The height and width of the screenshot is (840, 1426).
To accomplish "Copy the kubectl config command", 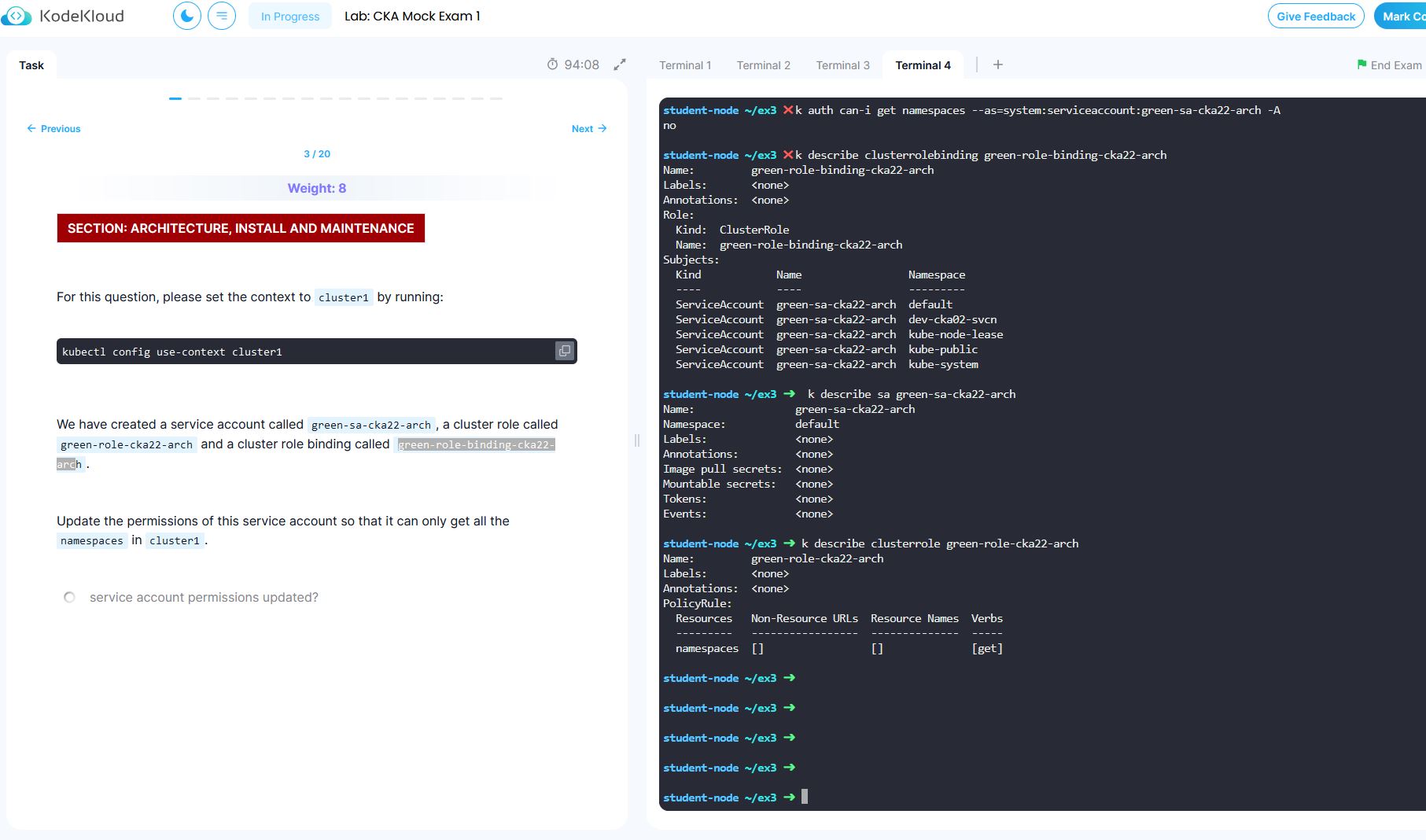I will tap(564, 351).
